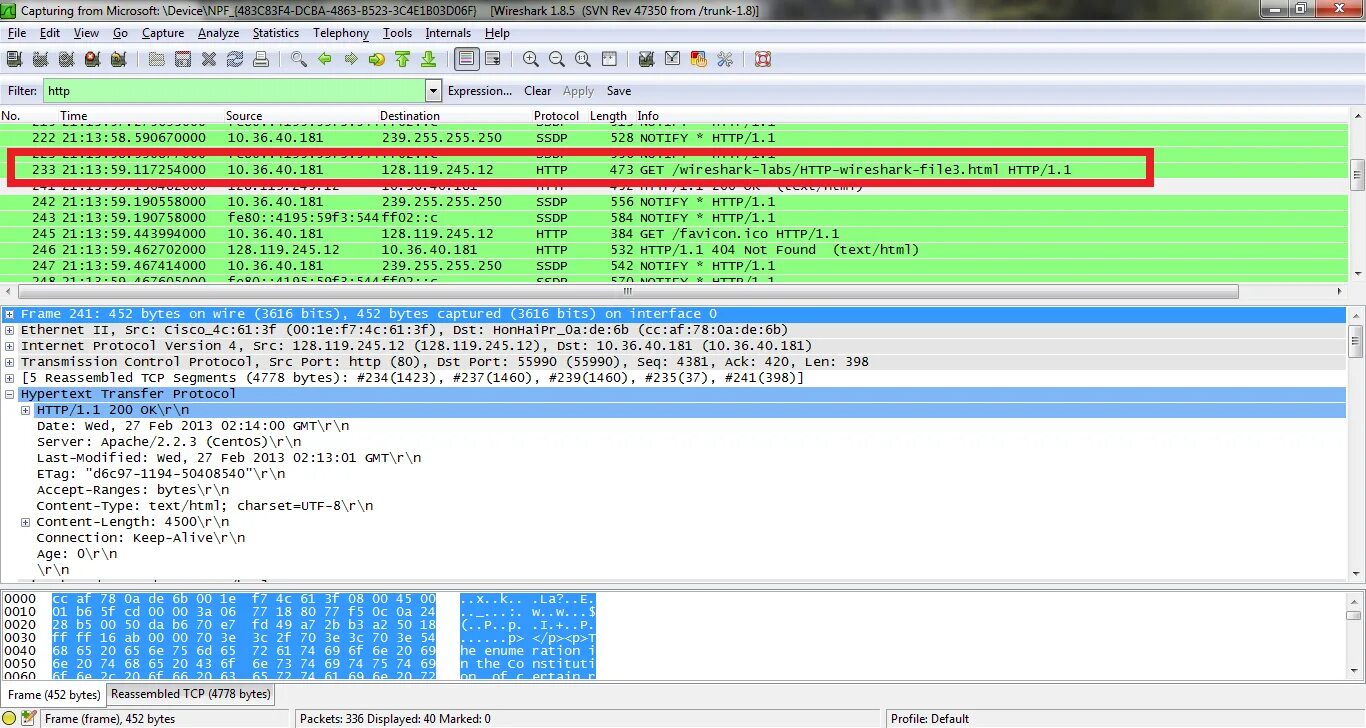Expand the HTTP/1.1 200 OK line
The width and height of the screenshot is (1366, 728).
click(26, 410)
